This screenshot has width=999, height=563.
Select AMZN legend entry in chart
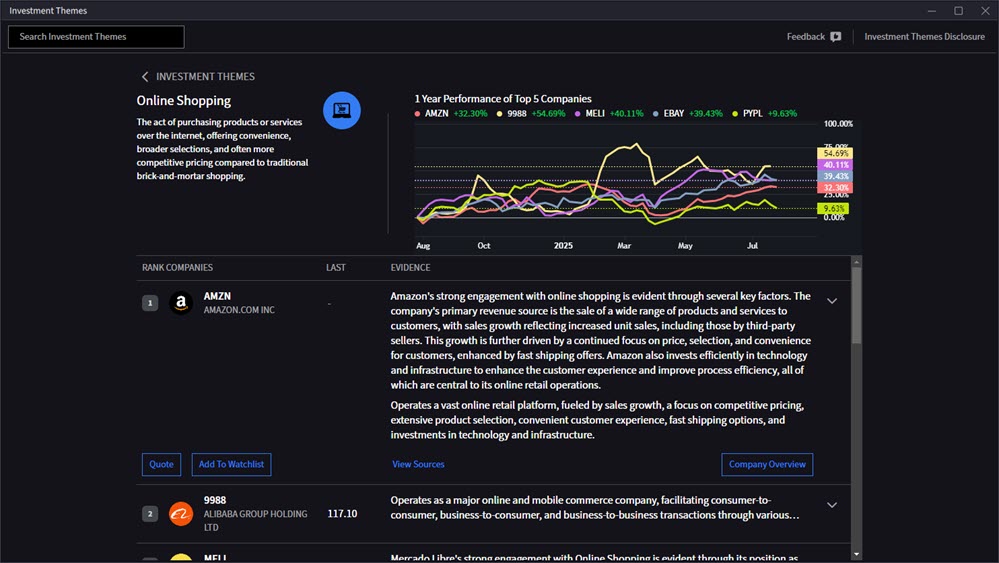tap(450, 113)
